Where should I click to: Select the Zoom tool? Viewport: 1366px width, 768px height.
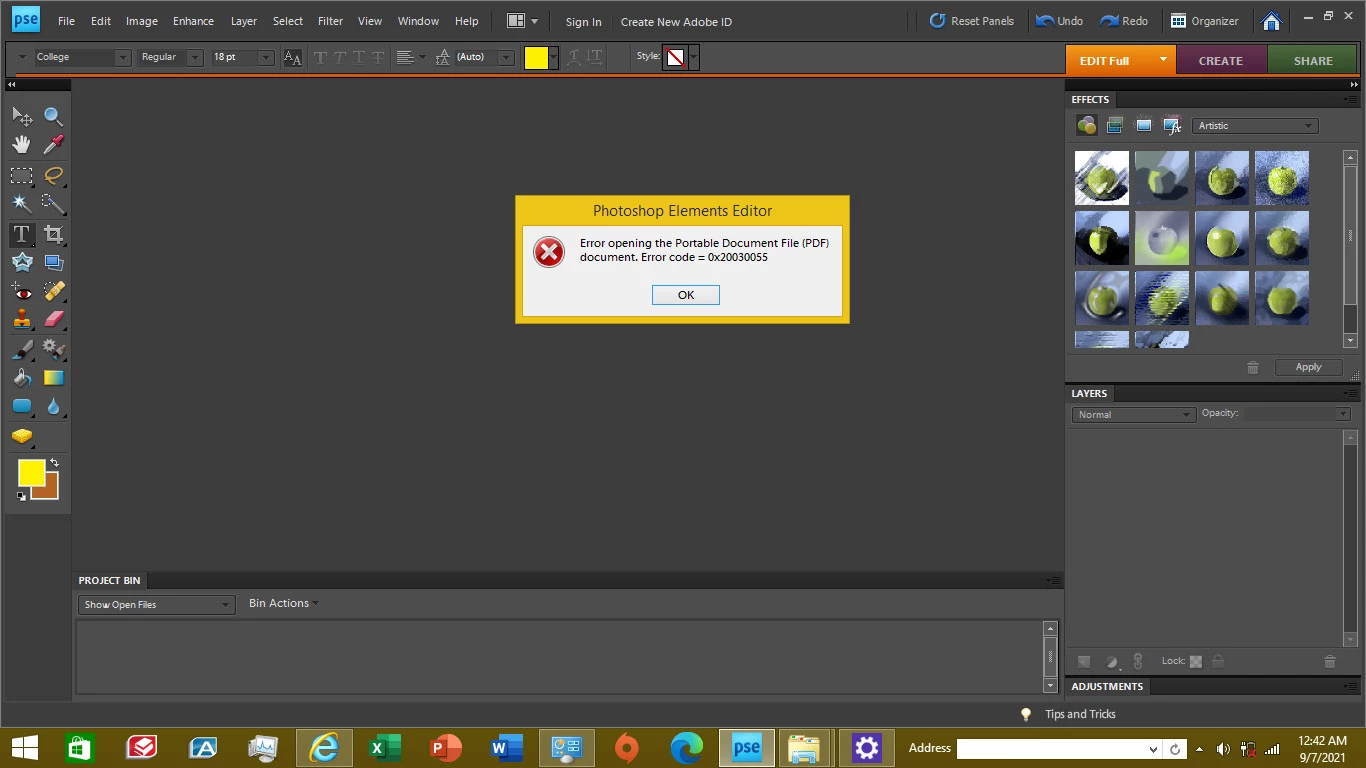click(54, 117)
